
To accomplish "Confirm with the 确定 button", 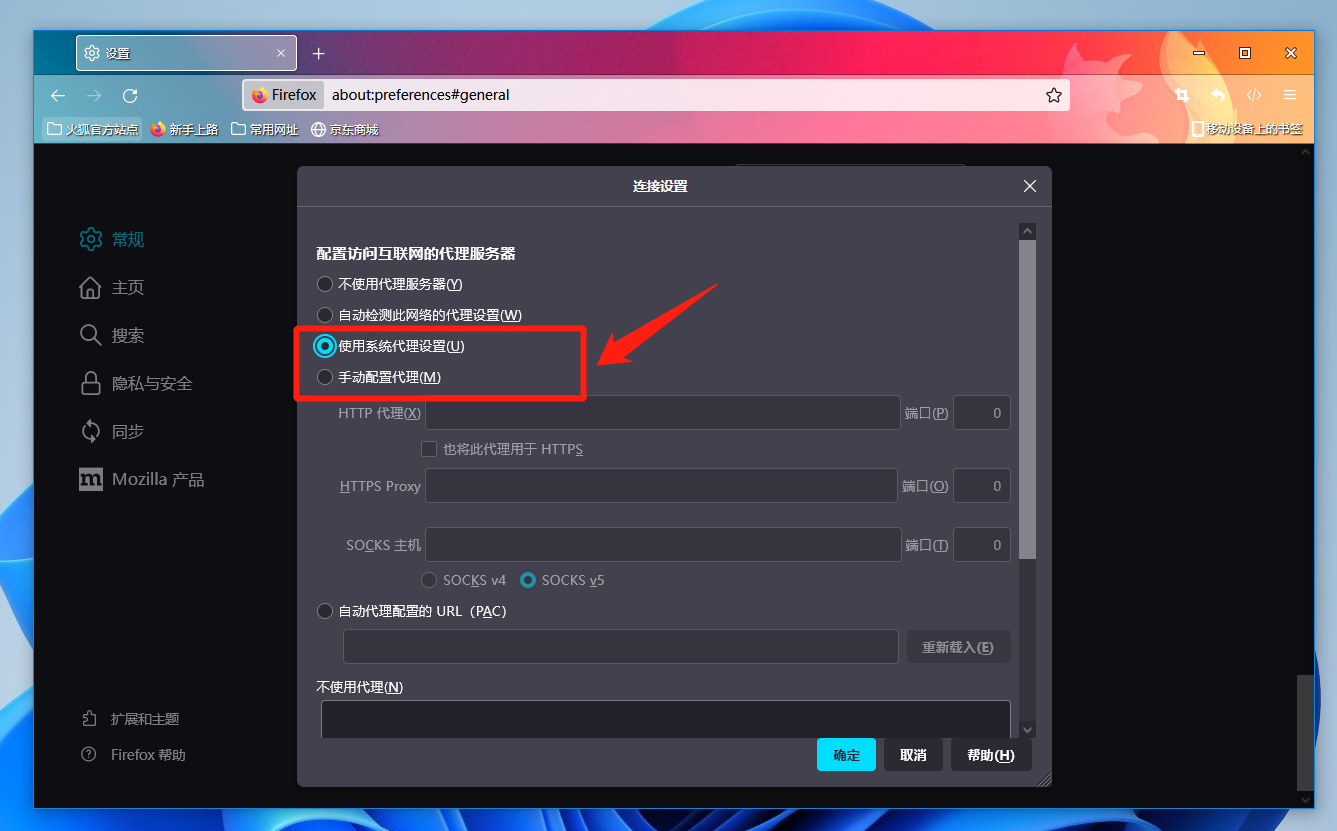I will (x=846, y=755).
